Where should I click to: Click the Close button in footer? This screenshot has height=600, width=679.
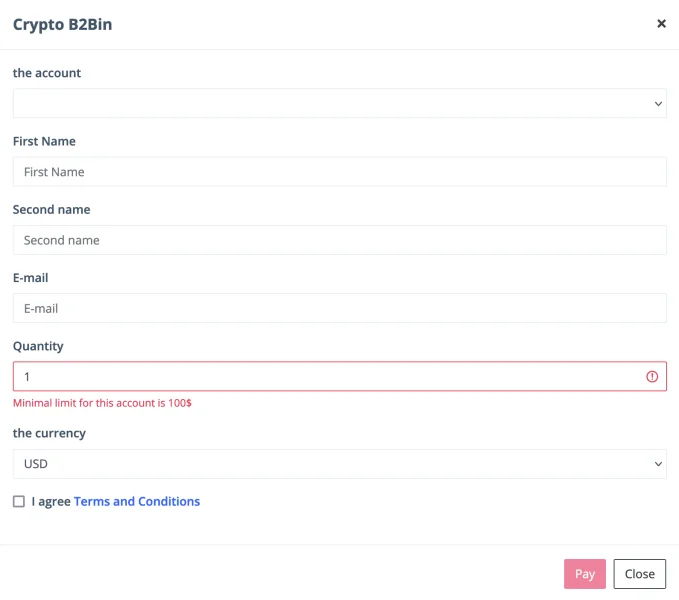click(x=639, y=574)
